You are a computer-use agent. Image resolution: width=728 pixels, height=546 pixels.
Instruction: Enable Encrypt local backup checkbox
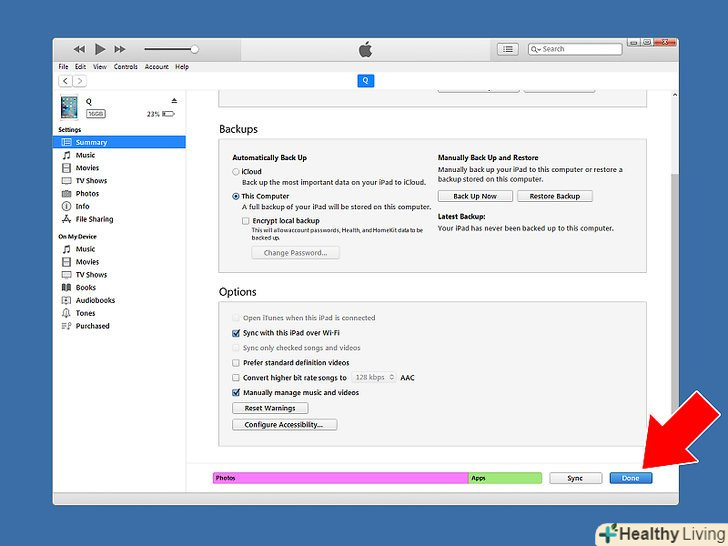[x=246, y=221]
